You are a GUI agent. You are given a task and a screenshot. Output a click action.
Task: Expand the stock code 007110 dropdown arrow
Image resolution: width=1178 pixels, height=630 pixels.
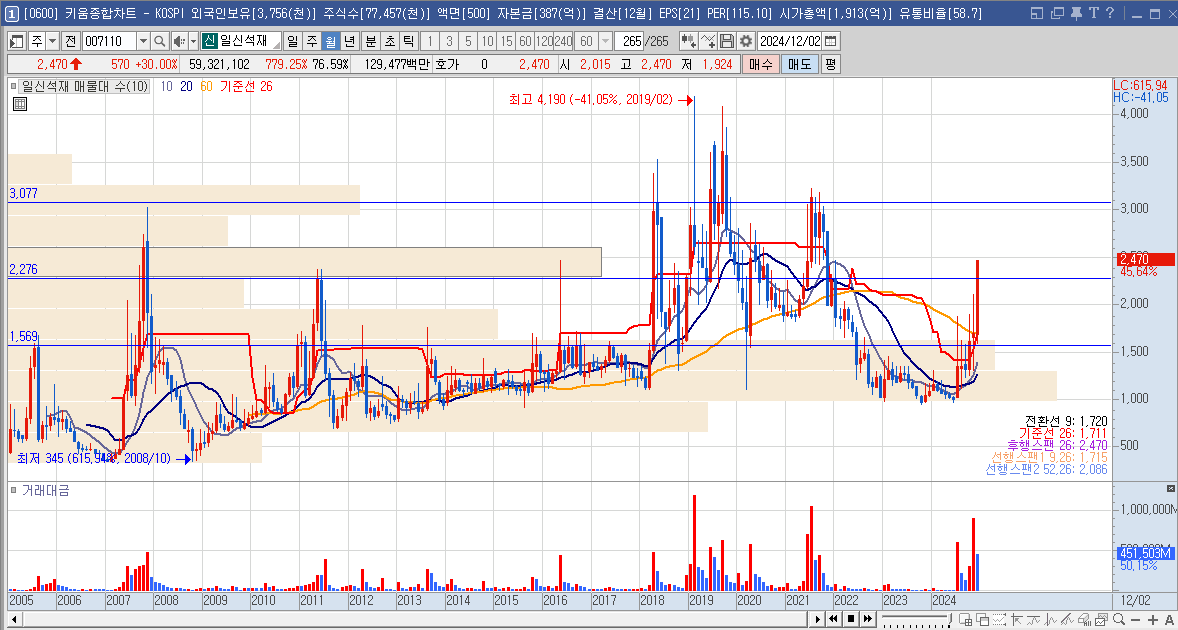143,41
